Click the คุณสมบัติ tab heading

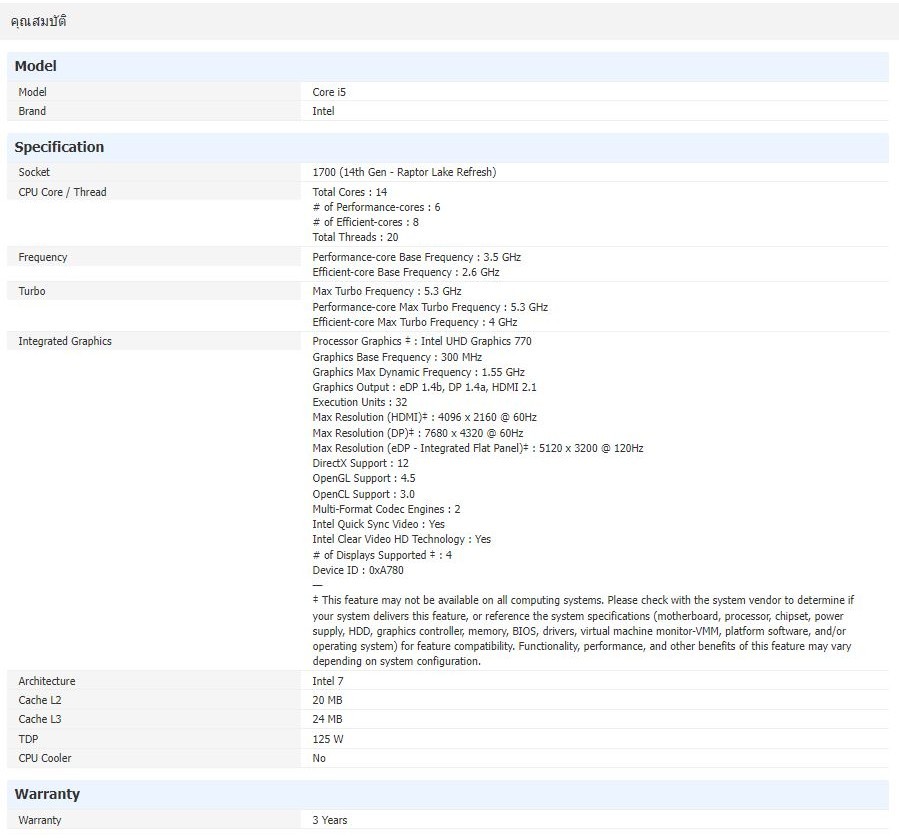click(38, 21)
